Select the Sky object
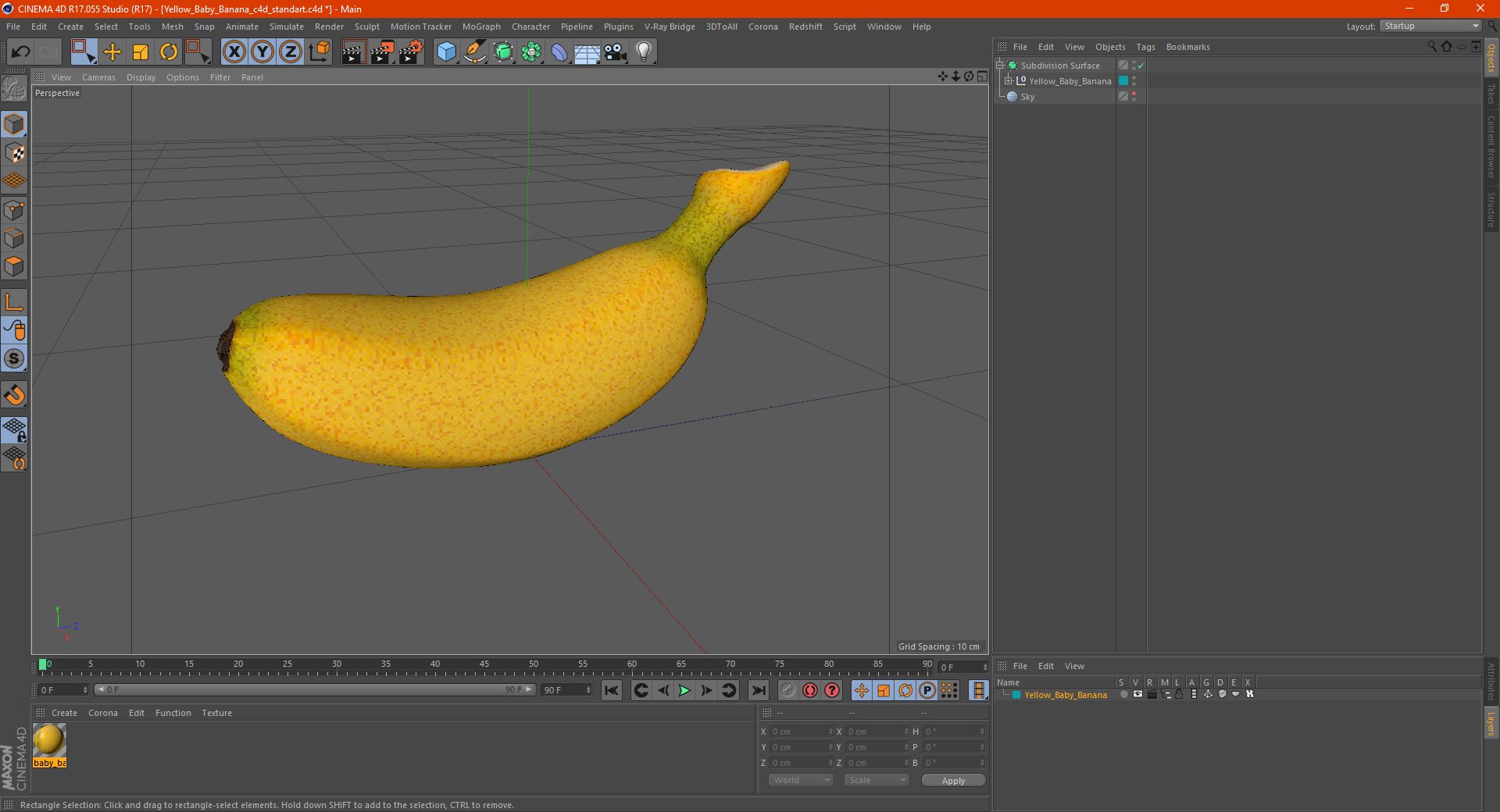The height and width of the screenshot is (812, 1500). (x=1027, y=97)
